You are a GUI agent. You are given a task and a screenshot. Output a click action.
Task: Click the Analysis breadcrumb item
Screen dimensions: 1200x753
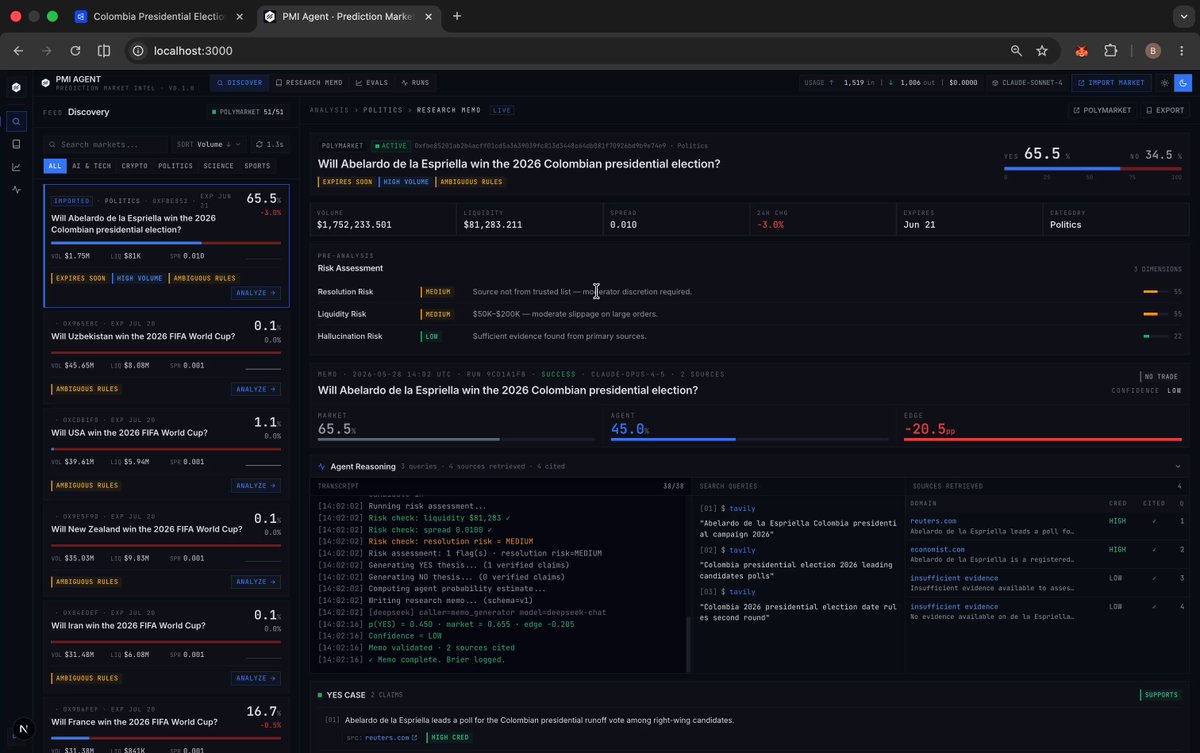[x=329, y=110]
